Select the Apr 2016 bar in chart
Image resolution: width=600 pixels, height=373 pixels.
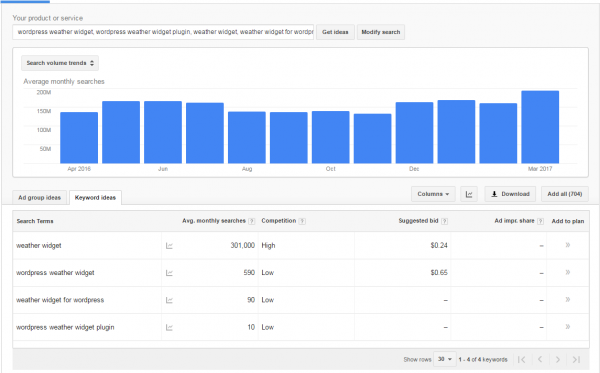(x=79, y=138)
